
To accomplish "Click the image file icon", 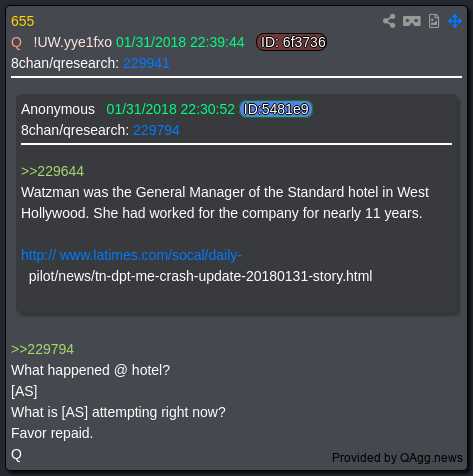I will coord(434,21).
